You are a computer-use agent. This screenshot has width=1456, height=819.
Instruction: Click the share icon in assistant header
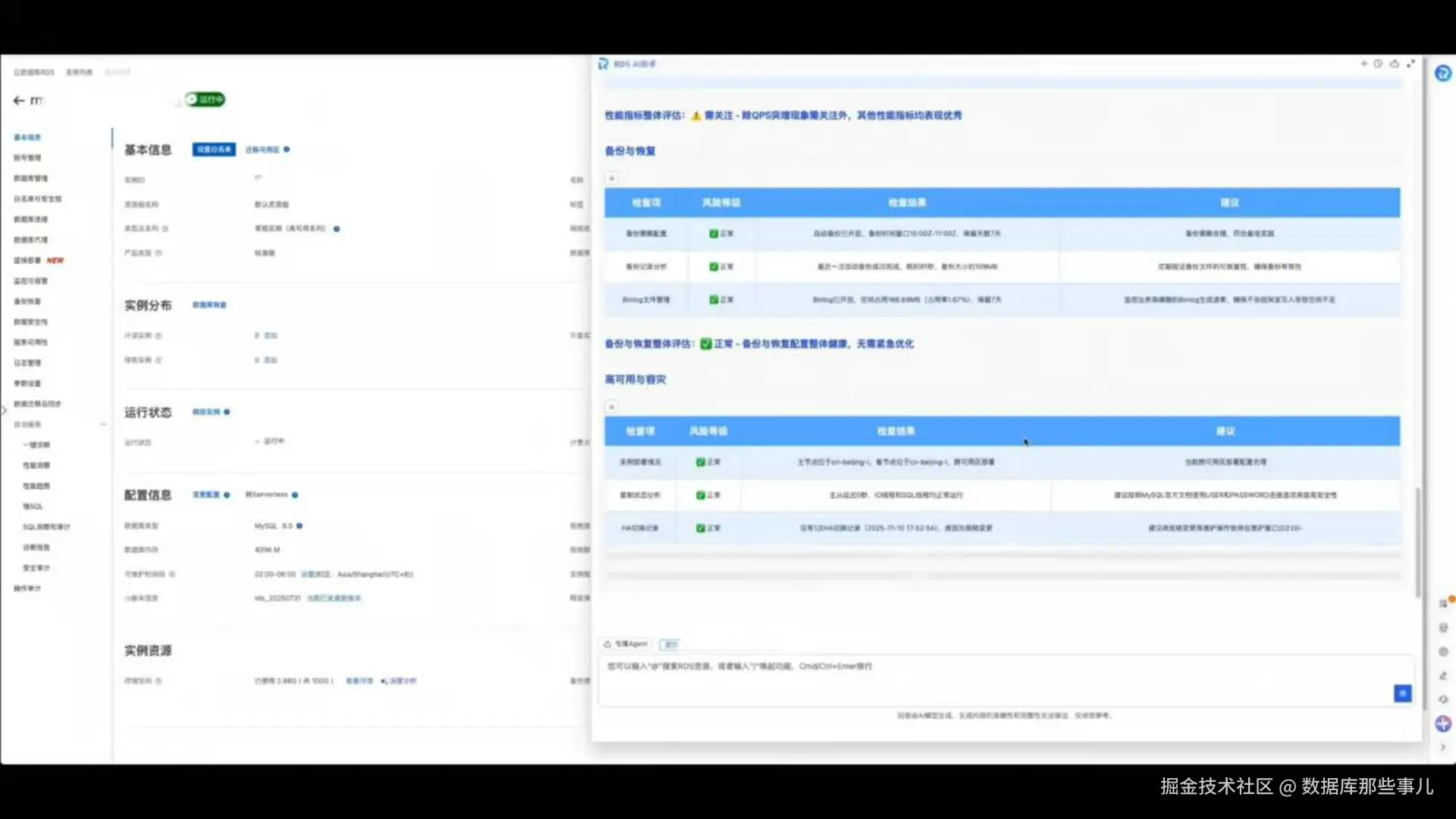pos(1394,64)
